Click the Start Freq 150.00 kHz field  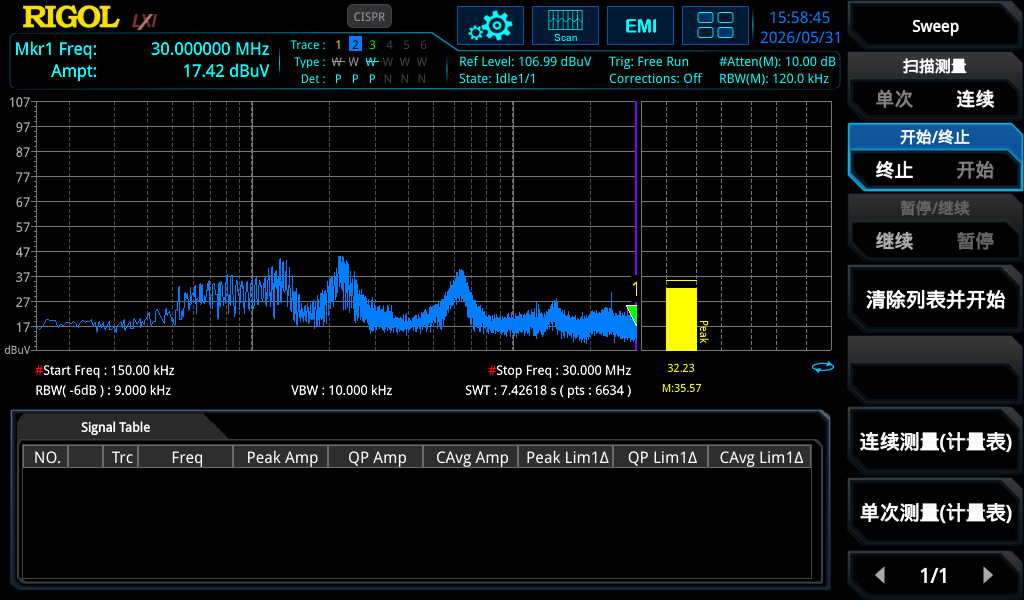click(x=104, y=370)
